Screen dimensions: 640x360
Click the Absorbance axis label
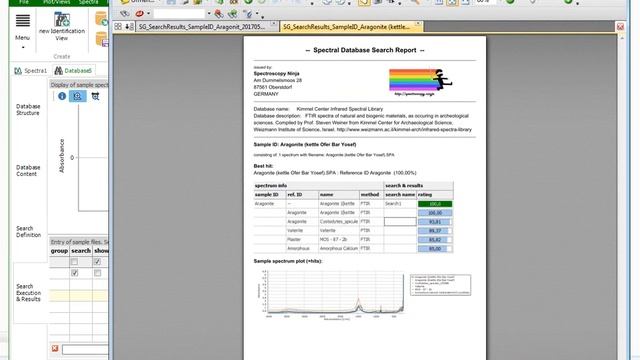click(x=62, y=156)
